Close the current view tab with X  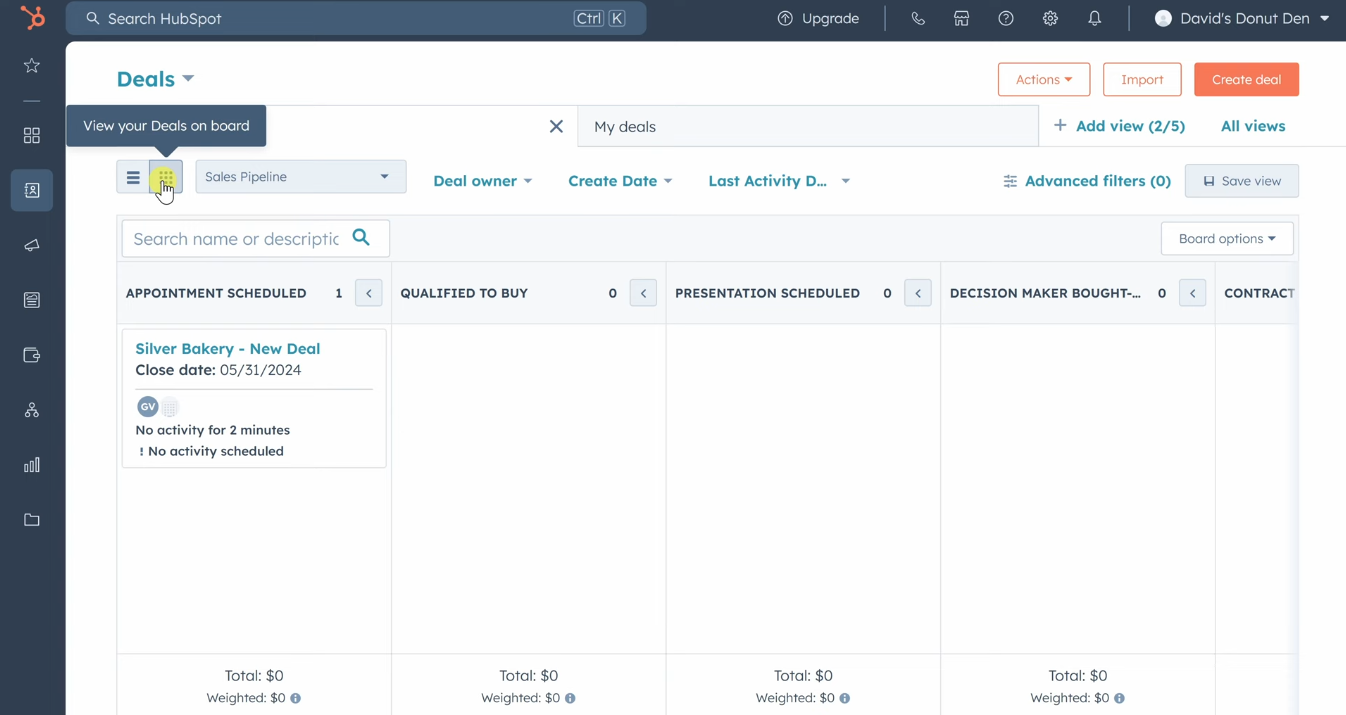pos(556,126)
